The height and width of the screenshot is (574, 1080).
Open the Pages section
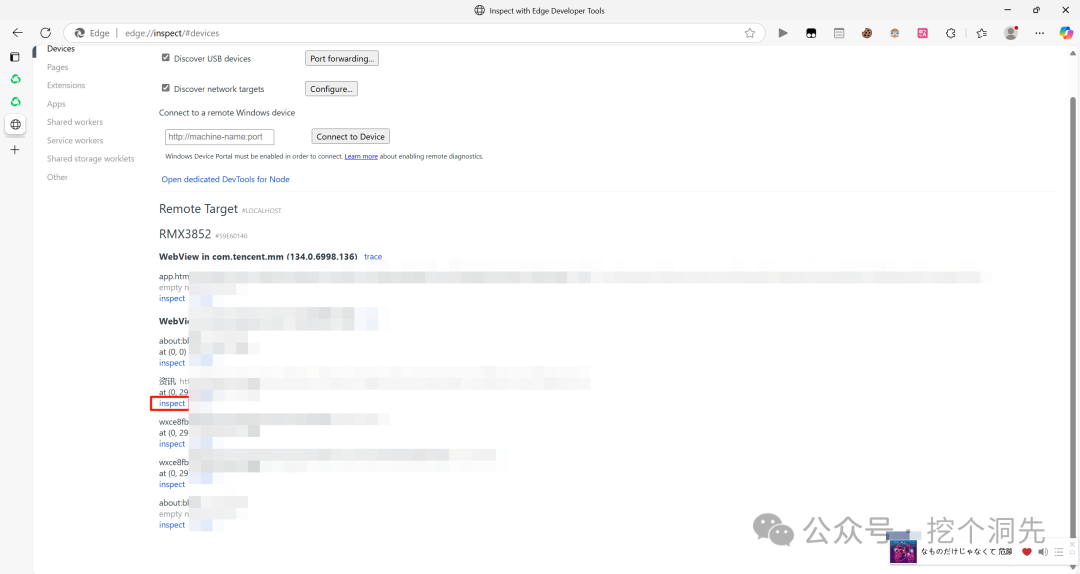point(57,68)
